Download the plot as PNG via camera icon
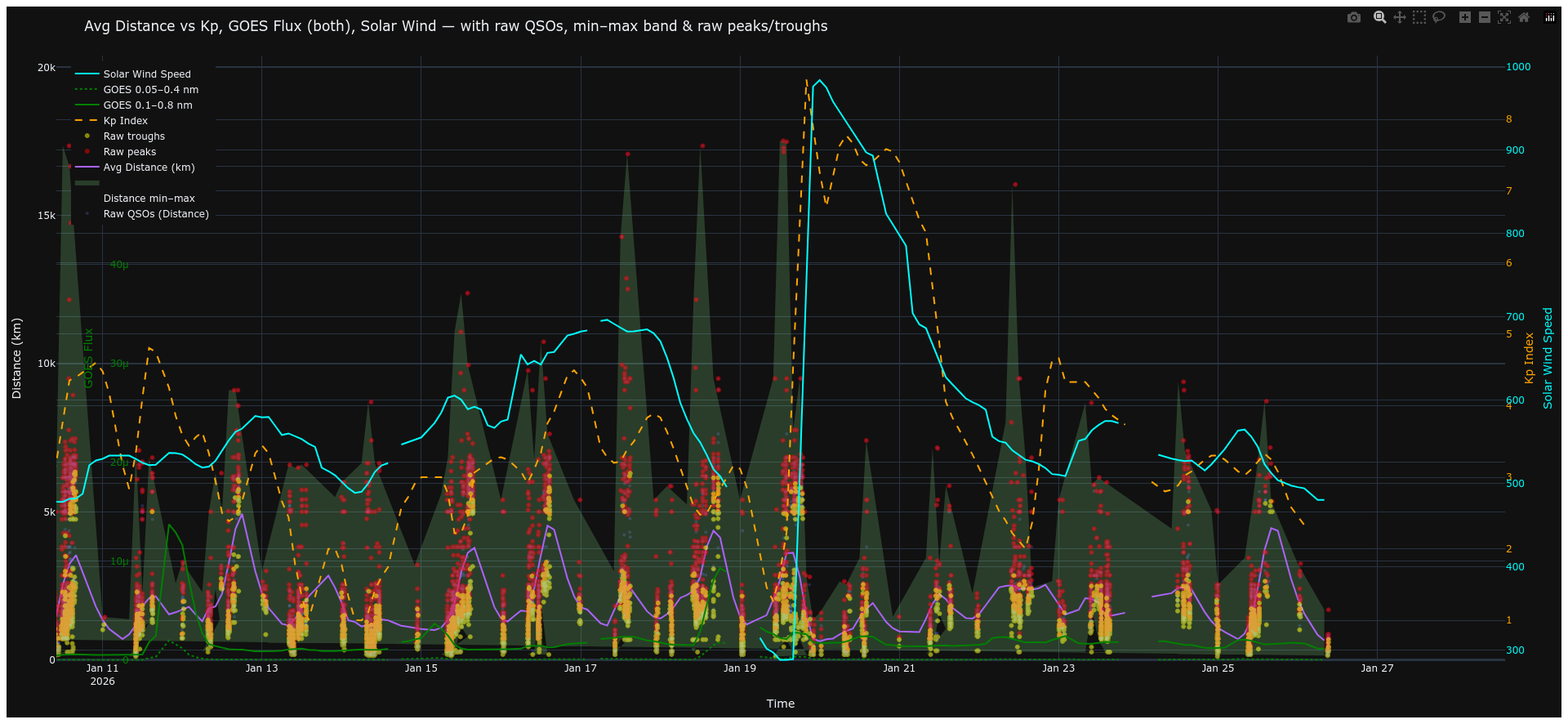Image resolution: width=1568 pixels, height=724 pixels. click(x=1354, y=17)
